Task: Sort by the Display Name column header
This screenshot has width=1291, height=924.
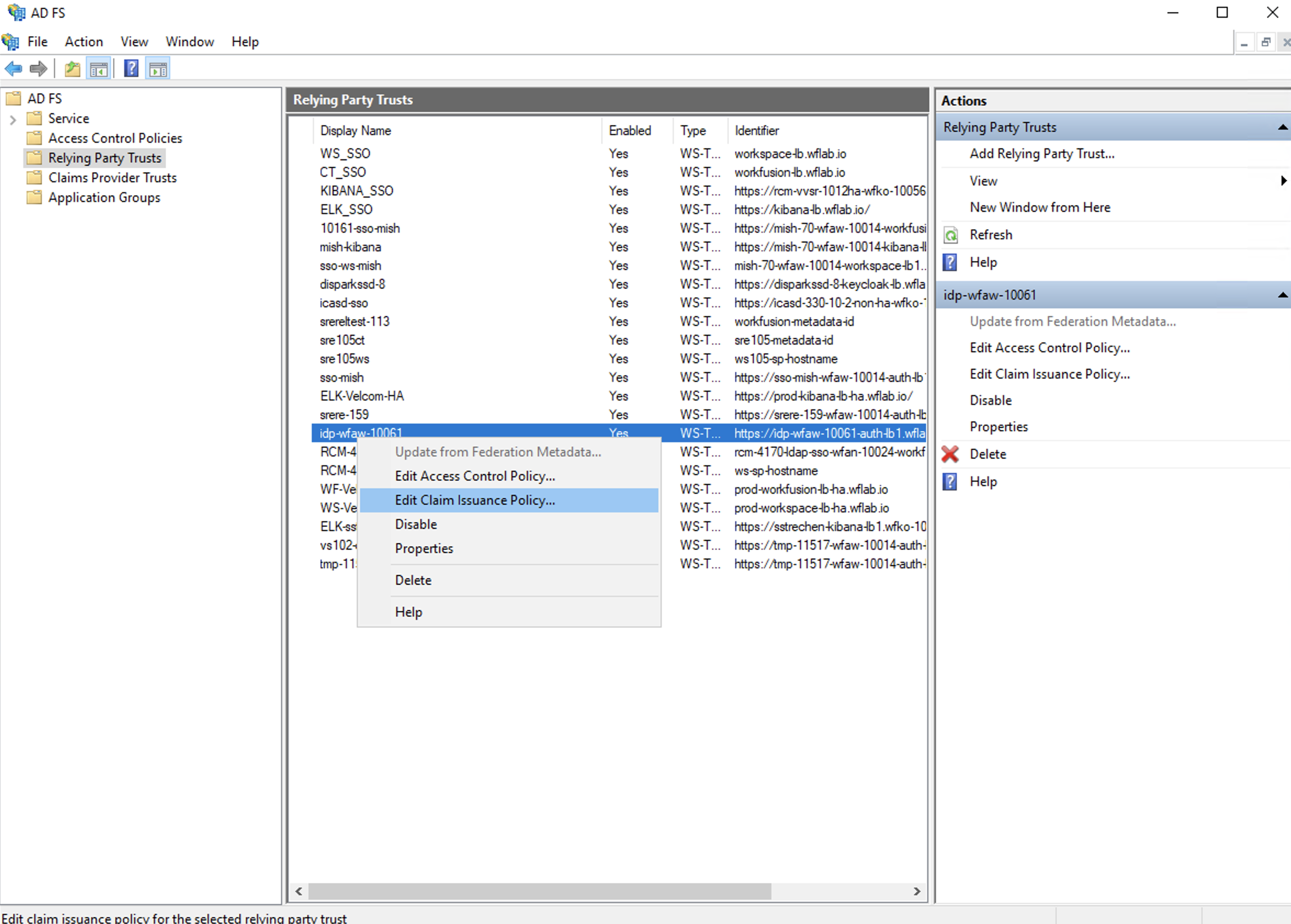Action: point(457,131)
